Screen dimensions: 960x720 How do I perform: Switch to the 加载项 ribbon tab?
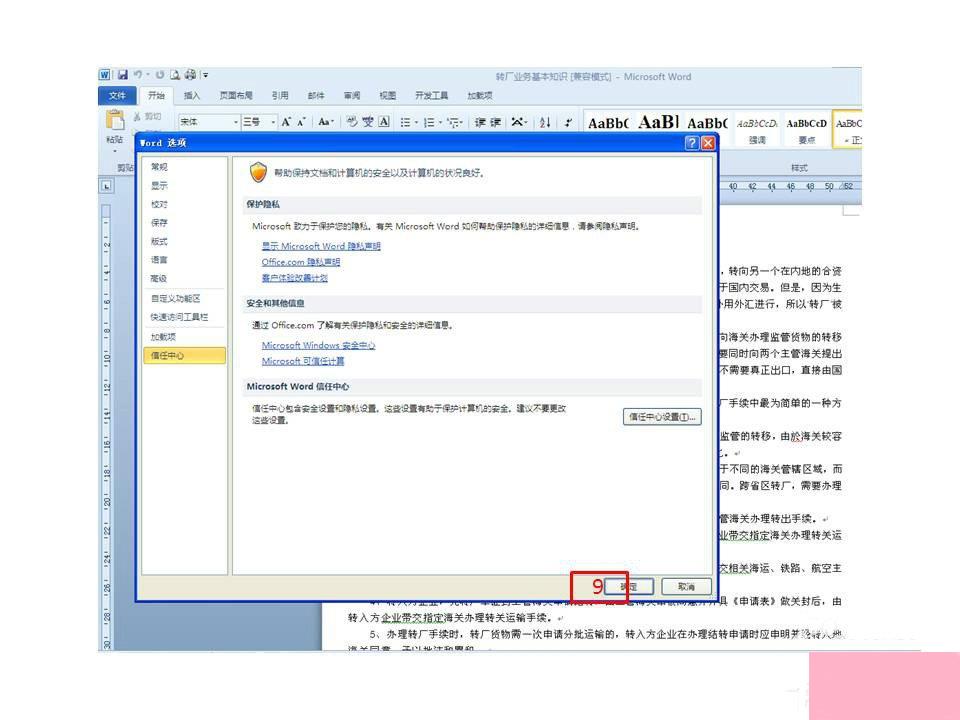pyautogui.click(x=479, y=96)
